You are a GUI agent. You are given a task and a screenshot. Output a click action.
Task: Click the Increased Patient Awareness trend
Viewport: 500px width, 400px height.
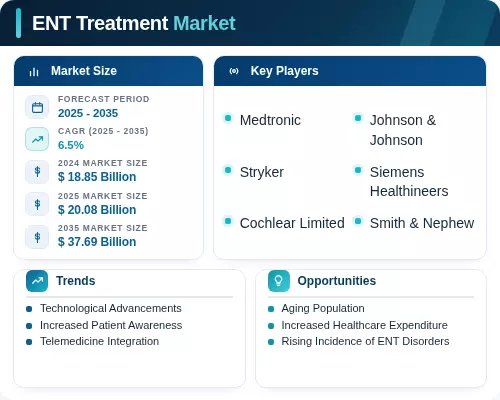tap(111, 325)
